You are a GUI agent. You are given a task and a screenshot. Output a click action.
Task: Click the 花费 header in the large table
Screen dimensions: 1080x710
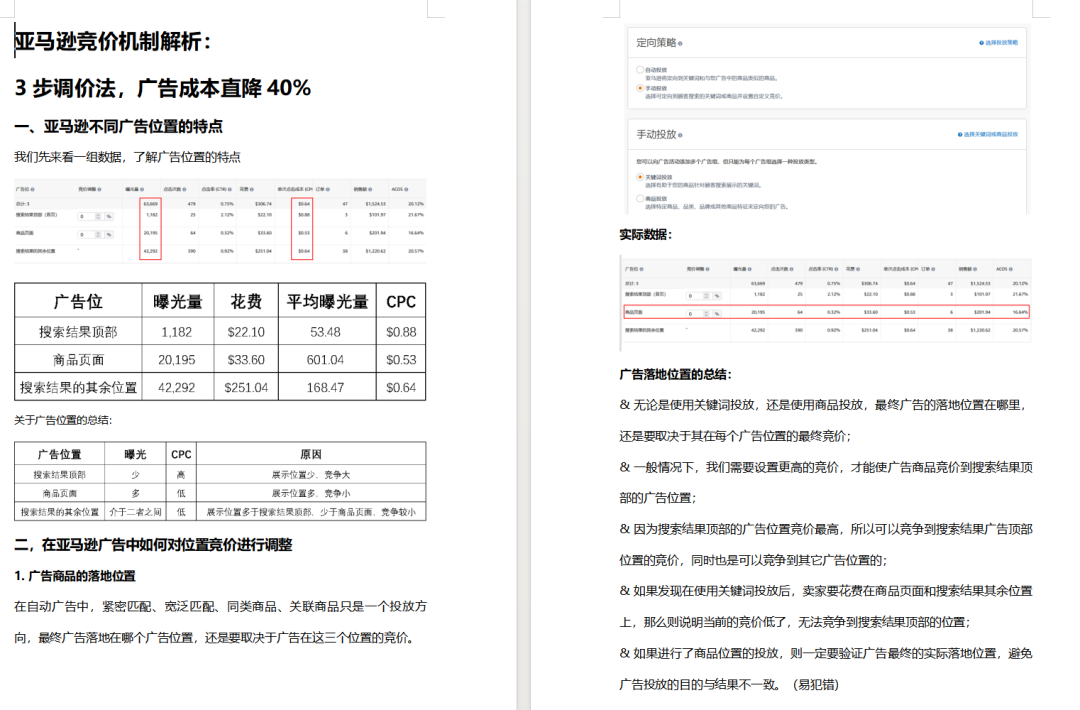[246, 302]
